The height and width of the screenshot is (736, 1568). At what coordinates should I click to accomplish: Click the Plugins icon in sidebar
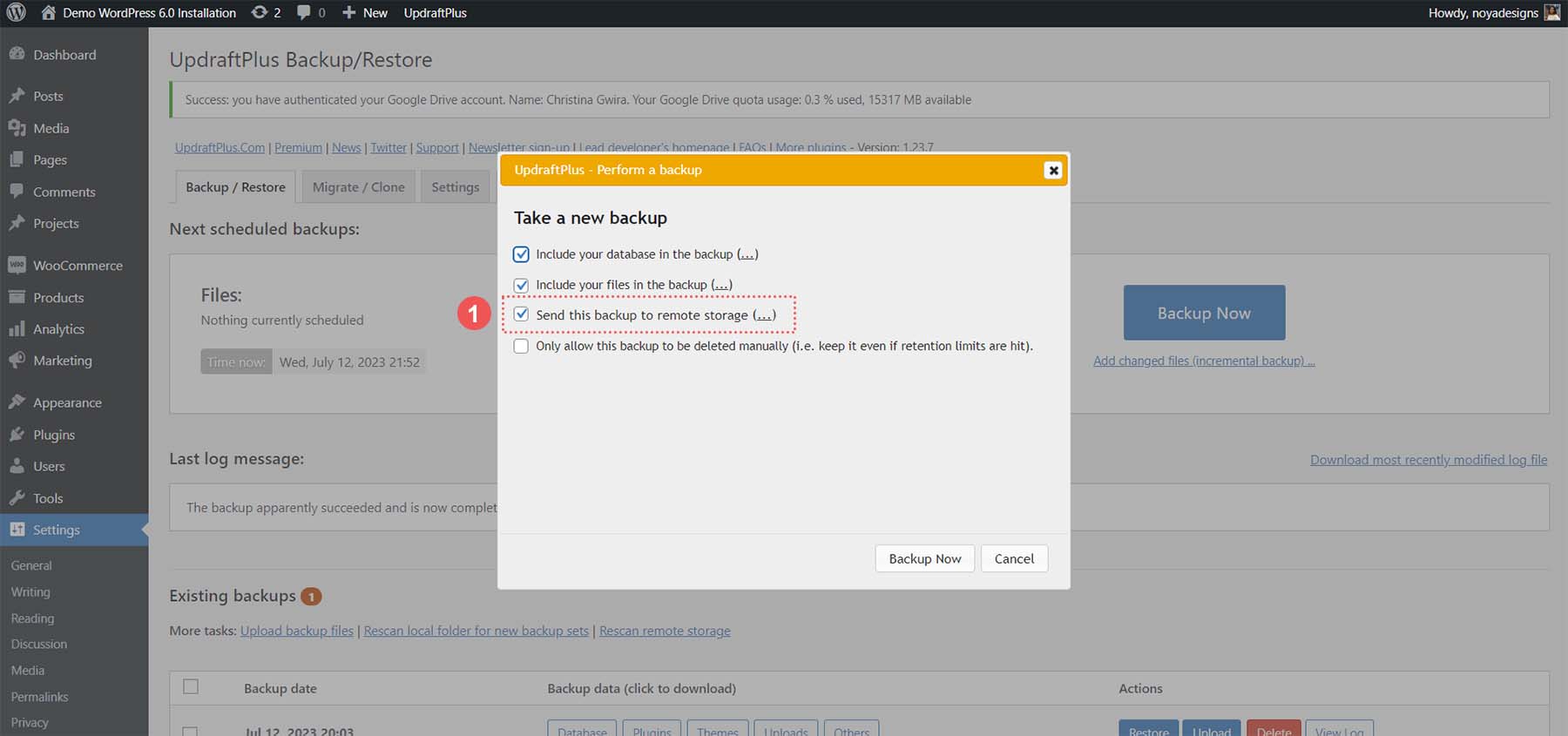(x=17, y=434)
